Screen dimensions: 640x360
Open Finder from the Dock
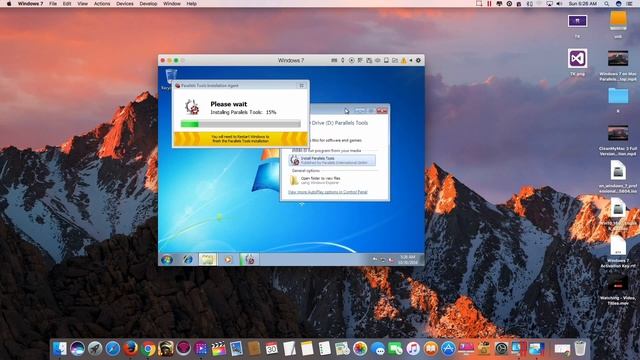click(x=60, y=349)
